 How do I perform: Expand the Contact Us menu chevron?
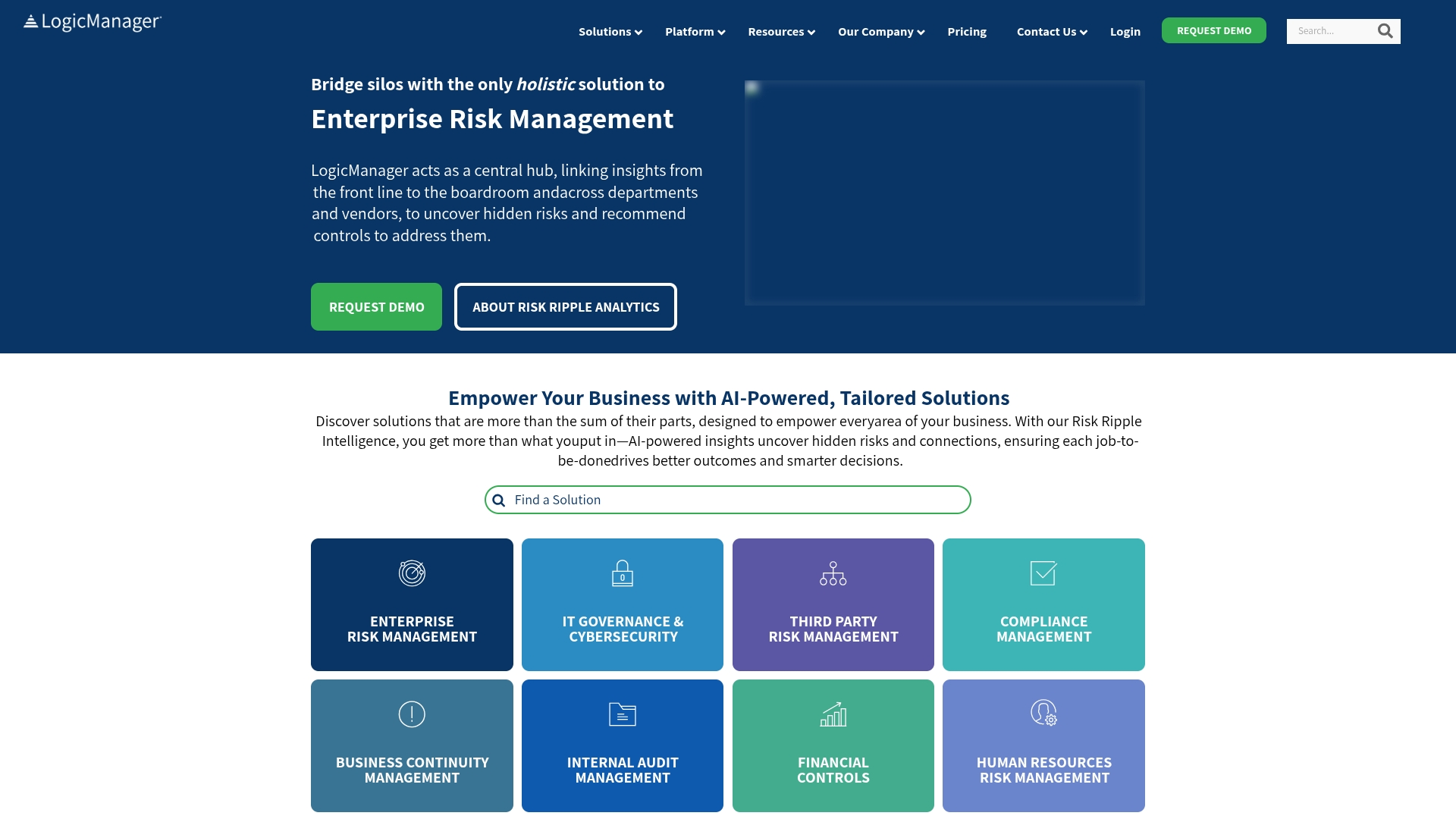click(x=1084, y=33)
